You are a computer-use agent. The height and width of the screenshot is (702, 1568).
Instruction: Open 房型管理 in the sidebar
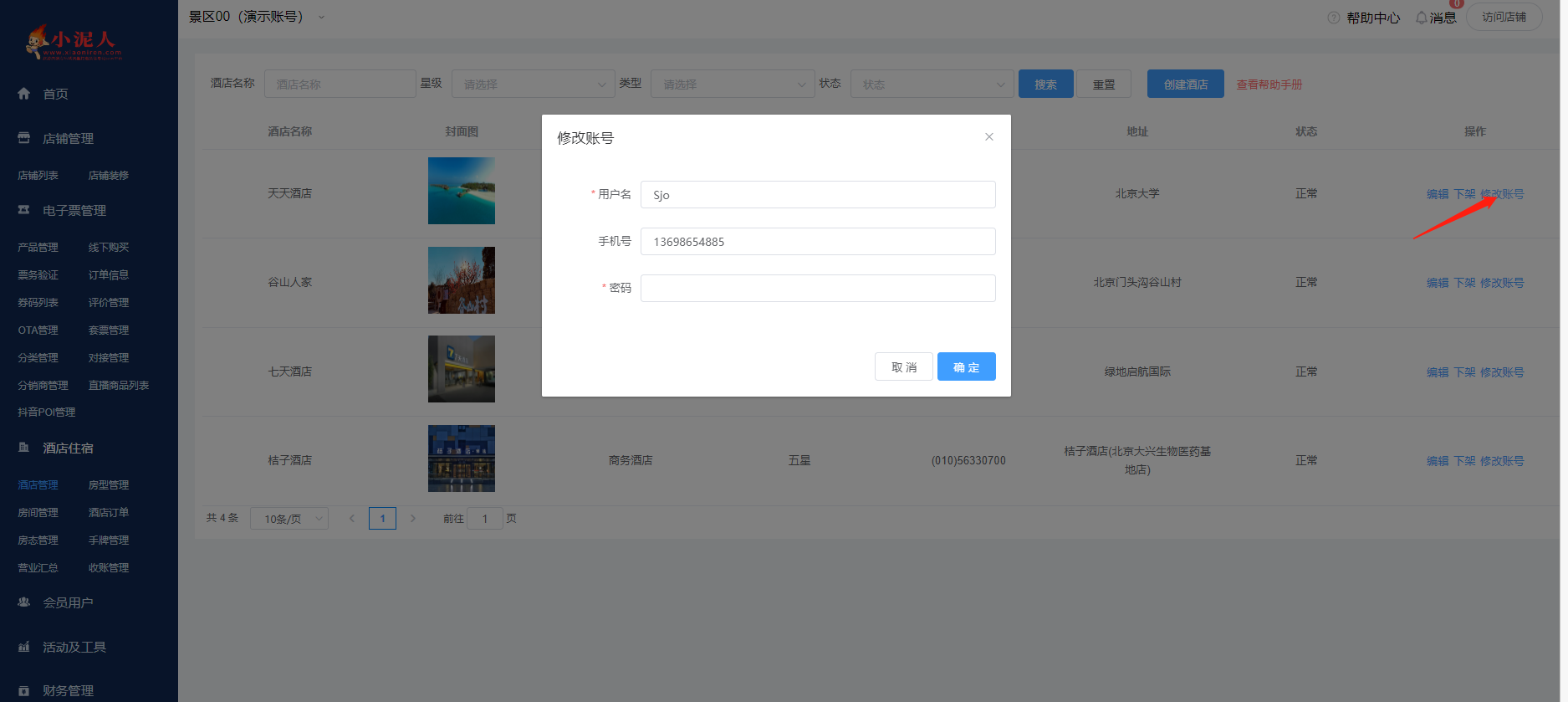(x=109, y=485)
